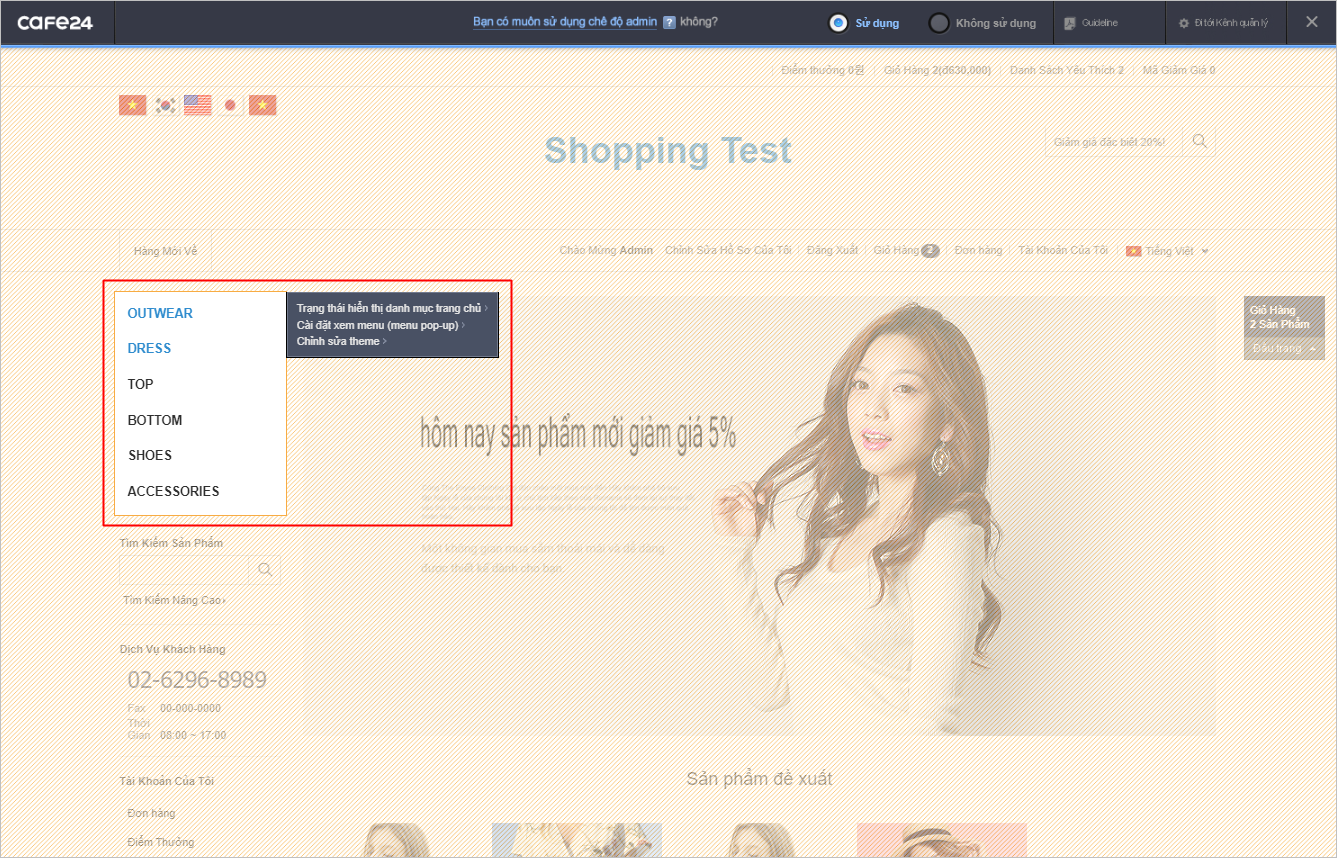The width and height of the screenshot is (1337, 858).
Task: Select the United States flag icon
Action: pos(197,105)
